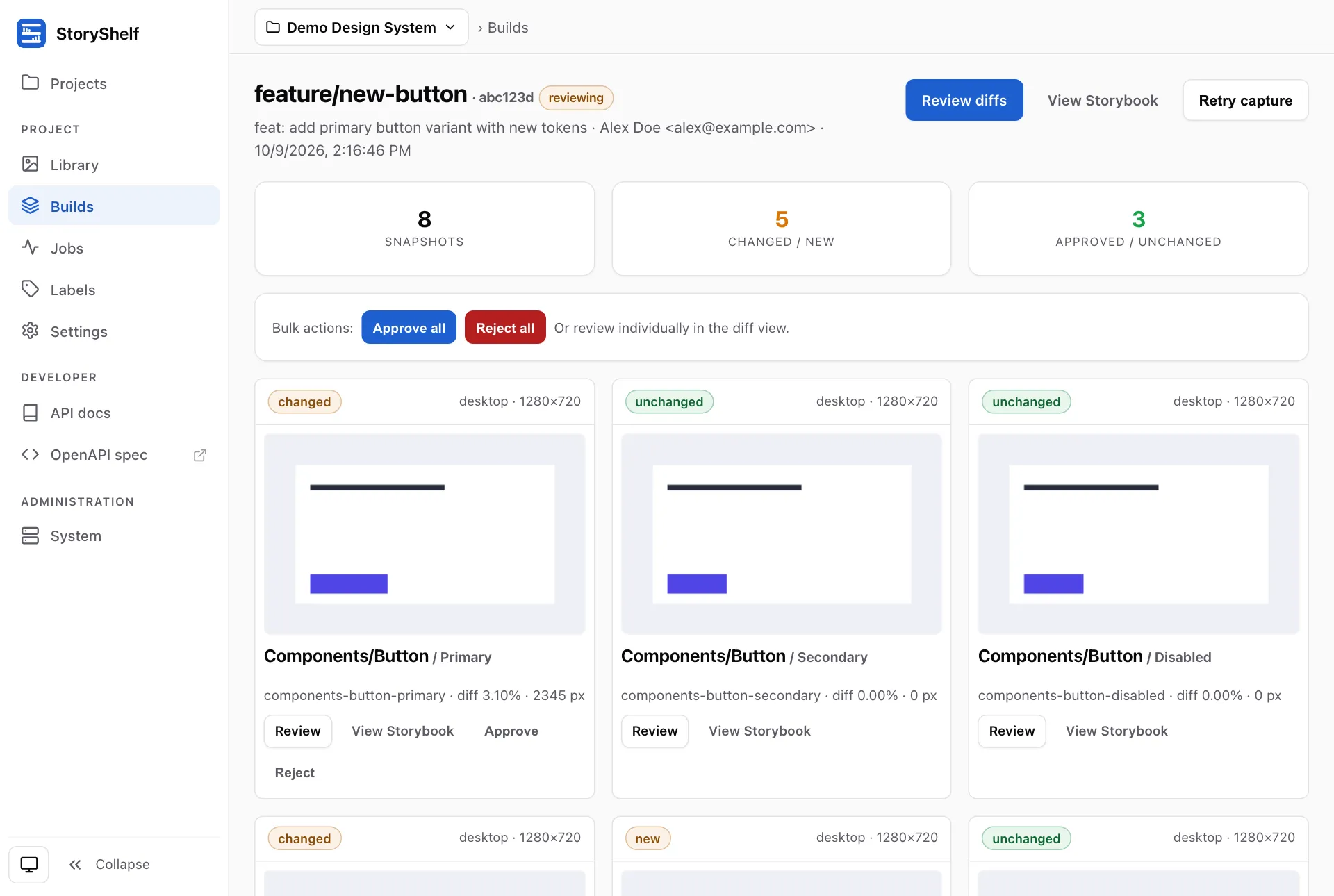Expand the Demo Design System project dropdown
1334x896 pixels.
[361, 27]
